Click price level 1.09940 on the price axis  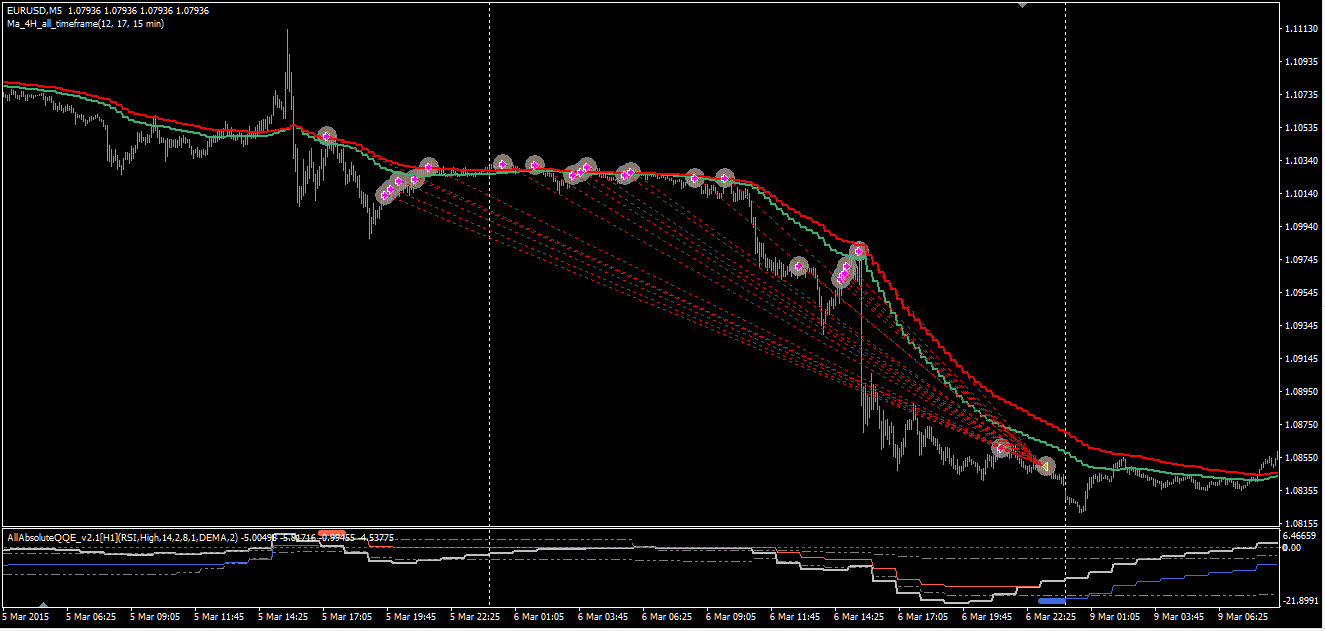tap(1299, 227)
